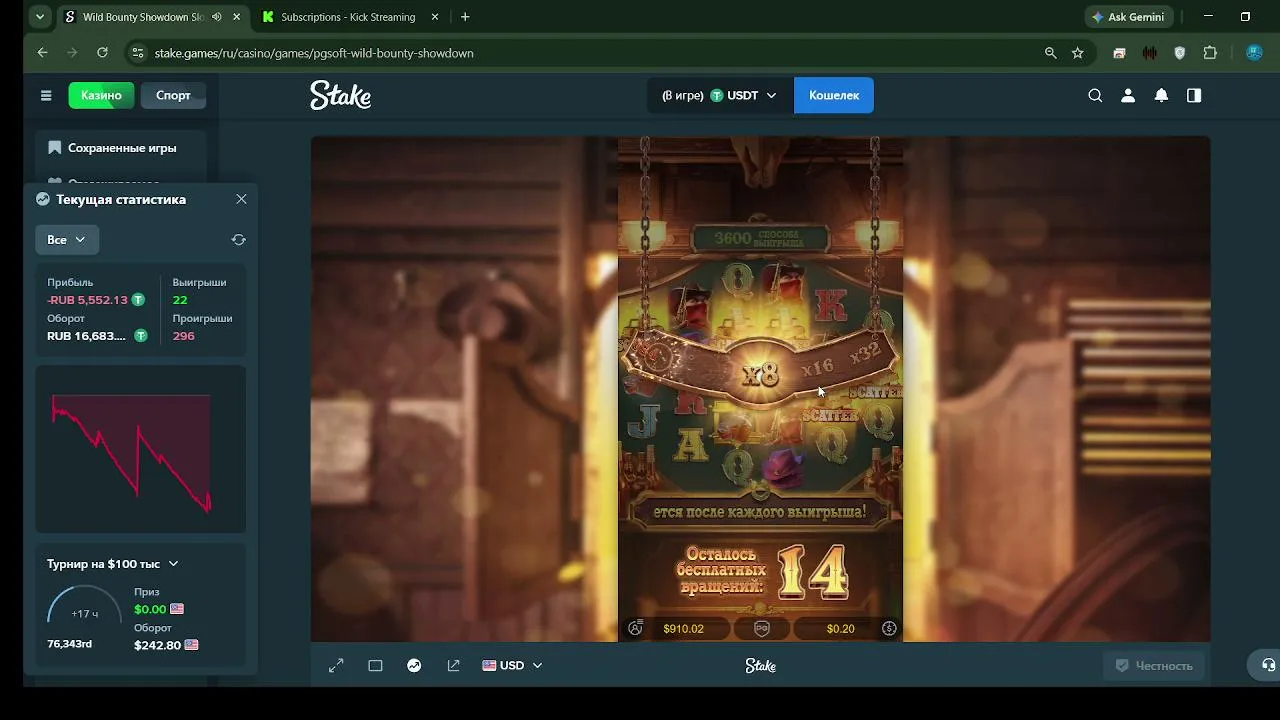
Task: Open the Stake site search
Action: click(1095, 96)
